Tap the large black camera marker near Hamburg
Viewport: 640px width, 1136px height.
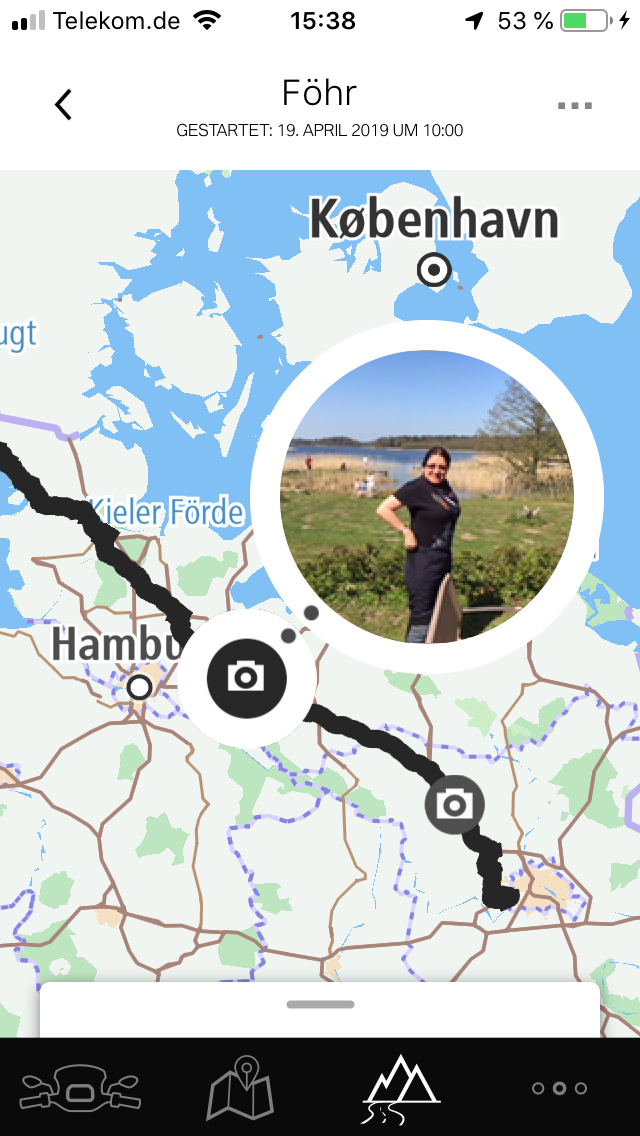click(x=246, y=679)
